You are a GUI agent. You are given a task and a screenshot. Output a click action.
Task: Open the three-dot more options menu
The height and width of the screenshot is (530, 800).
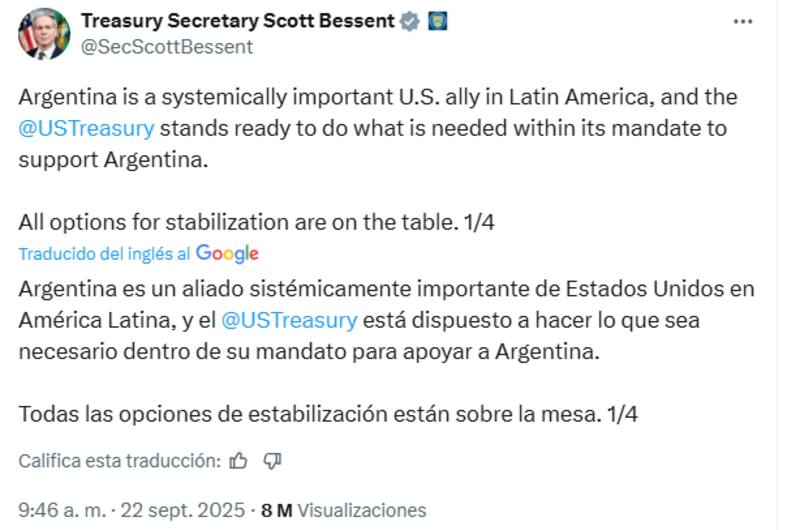742,21
